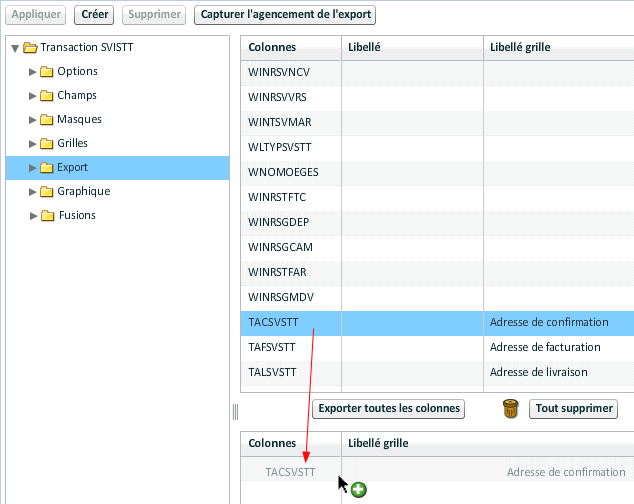Click the Fusions folder icon

pyautogui.click(x=46, y=216)
